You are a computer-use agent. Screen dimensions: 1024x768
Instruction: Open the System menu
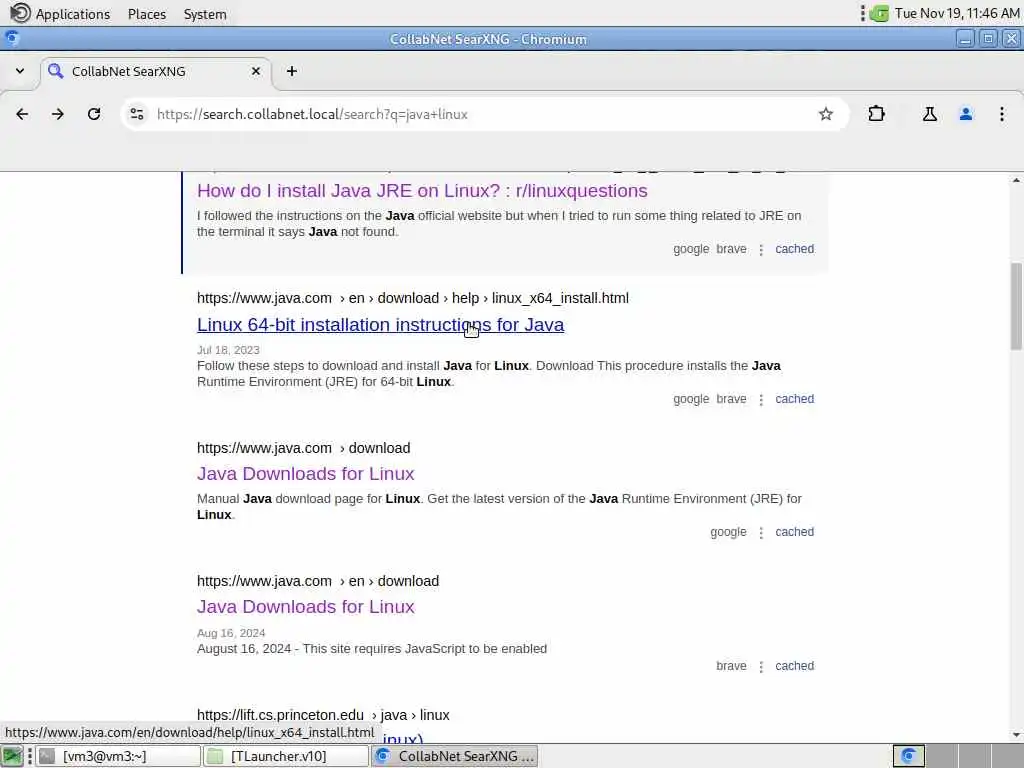205,14
